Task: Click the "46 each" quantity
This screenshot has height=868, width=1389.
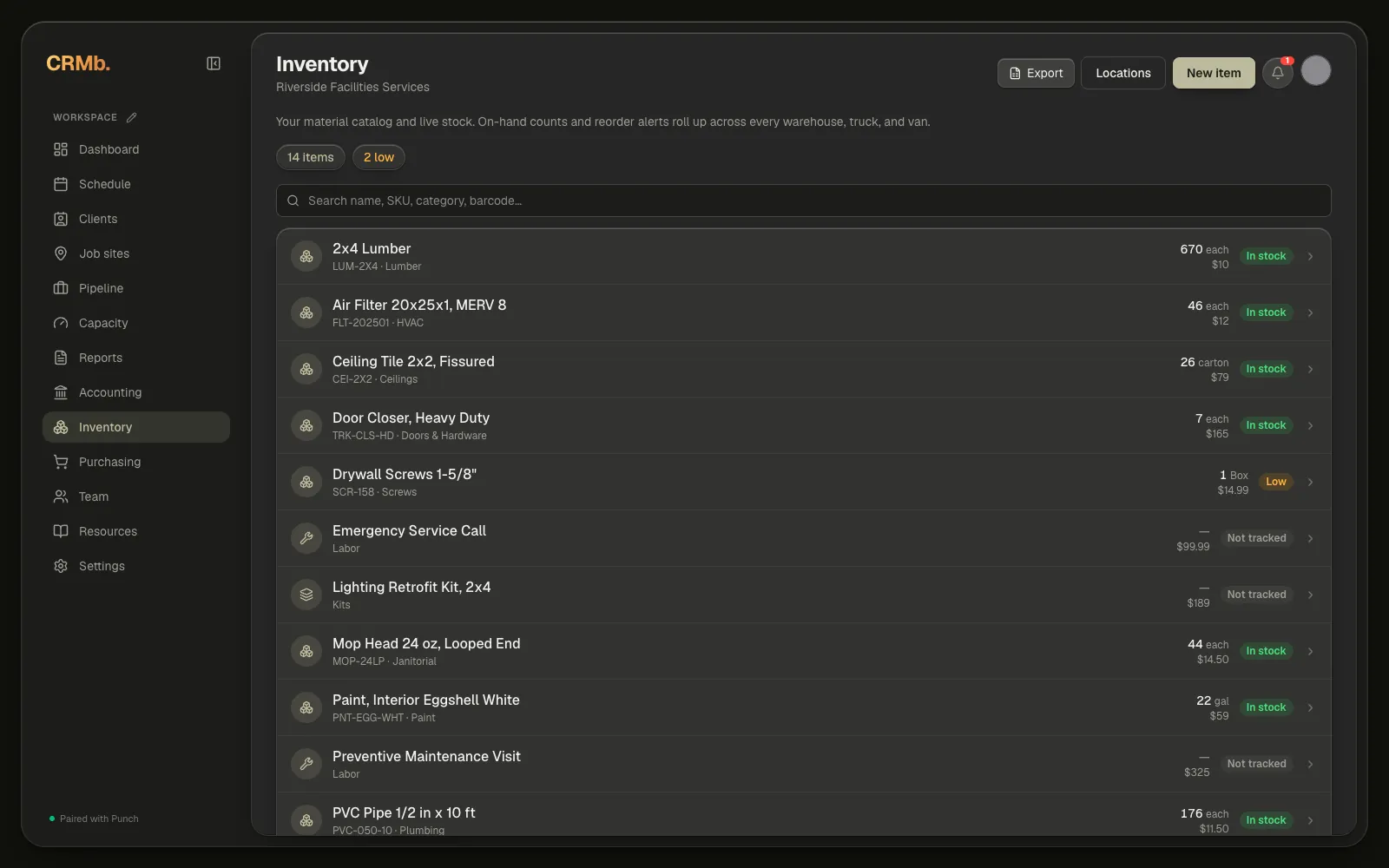Action: 1208,306
